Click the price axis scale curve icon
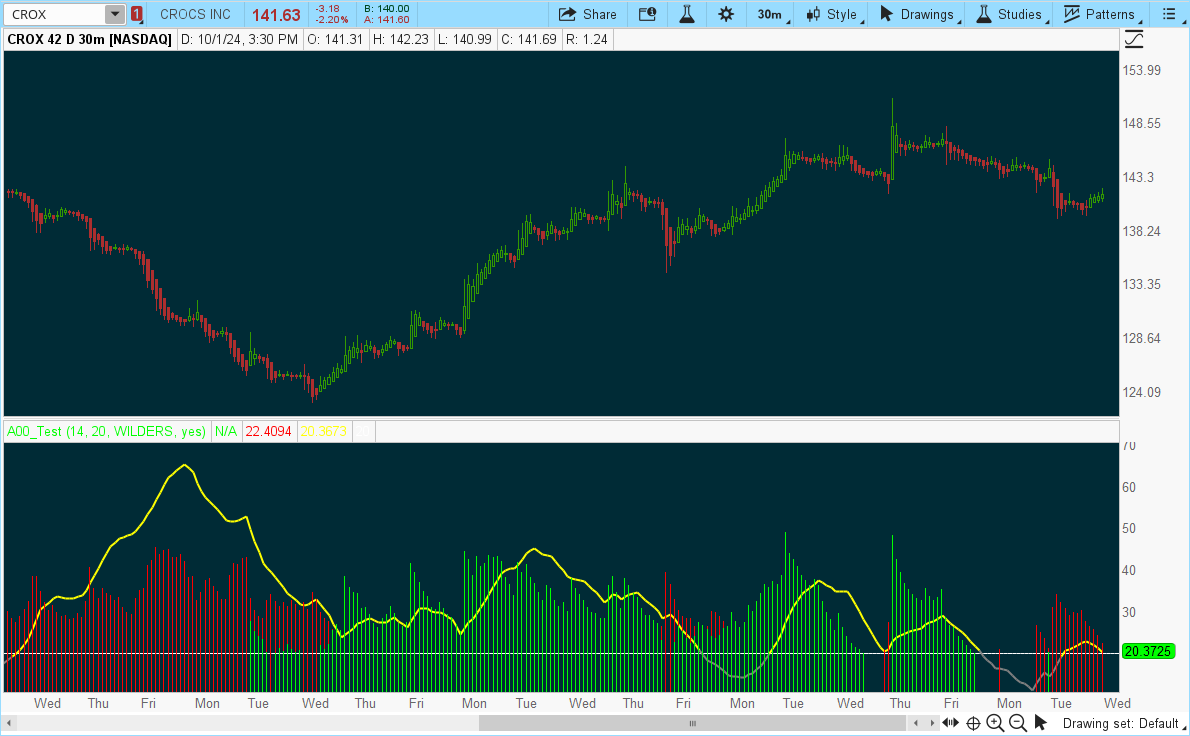 coord(1134,39)
